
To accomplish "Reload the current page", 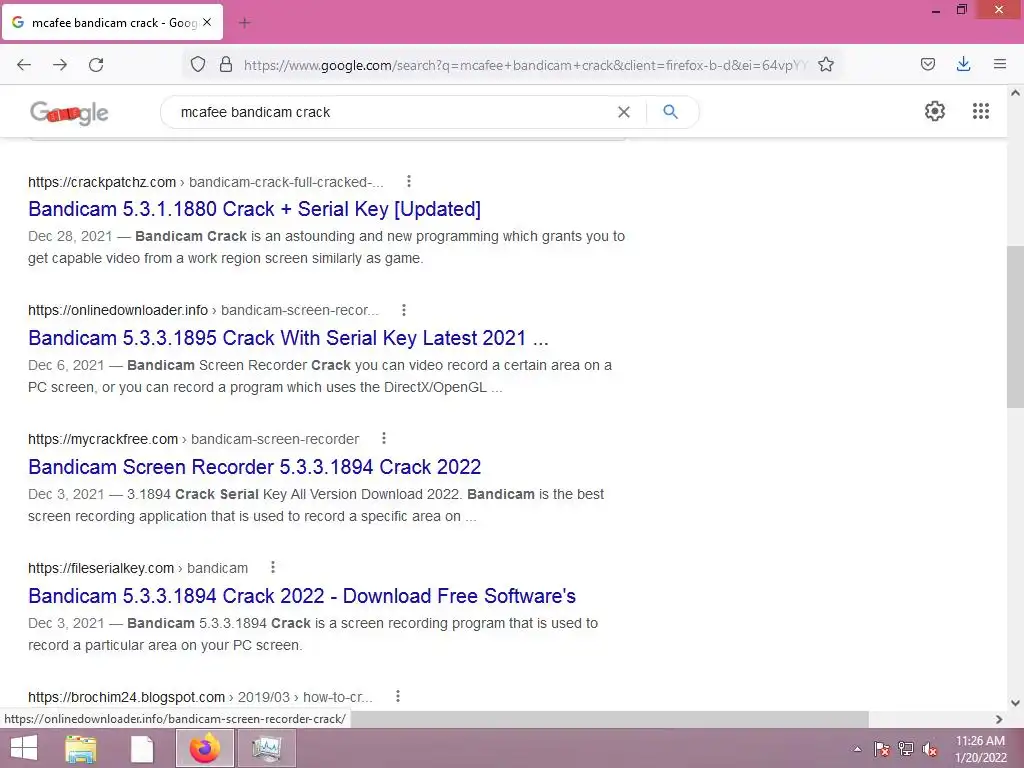I will click(96, 65).
